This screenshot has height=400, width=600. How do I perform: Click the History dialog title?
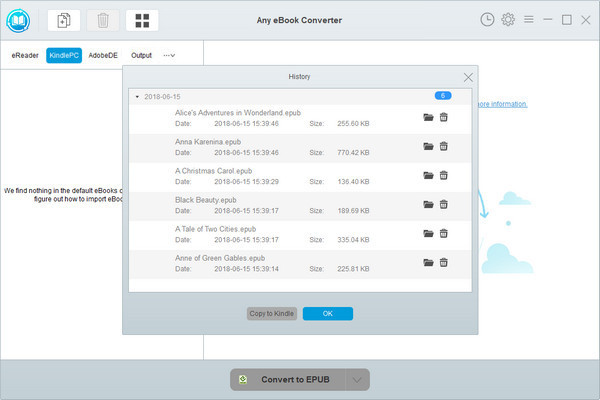tap(299, 77)
